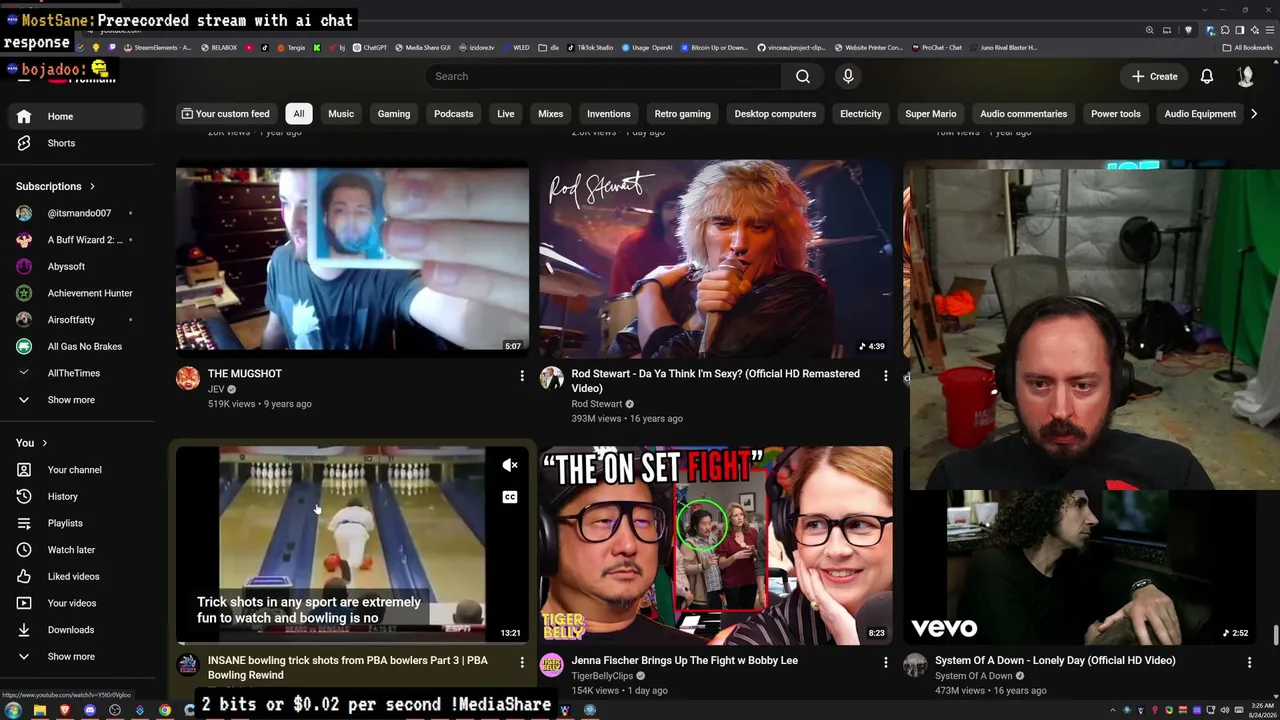Open the More actions menu for THE MUGSHOT
This screenshot has width=1280, height=720.
(x=521, y=376)
